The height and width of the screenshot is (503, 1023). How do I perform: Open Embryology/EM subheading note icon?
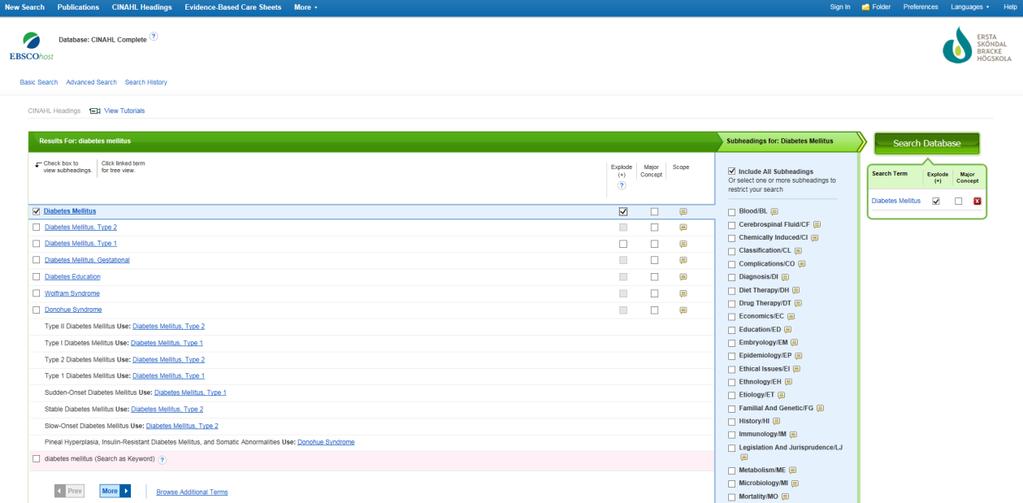pyautogui.click(x=794, y=343)
